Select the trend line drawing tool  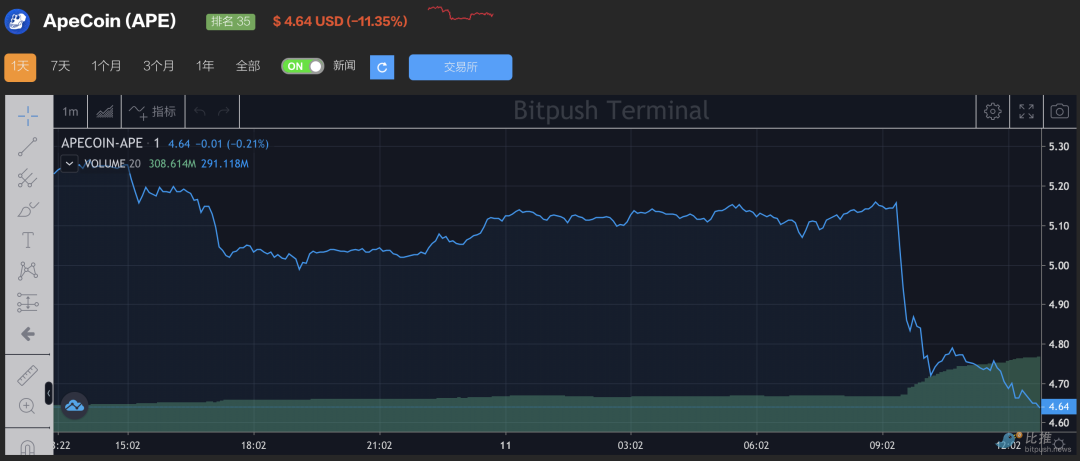28,147
